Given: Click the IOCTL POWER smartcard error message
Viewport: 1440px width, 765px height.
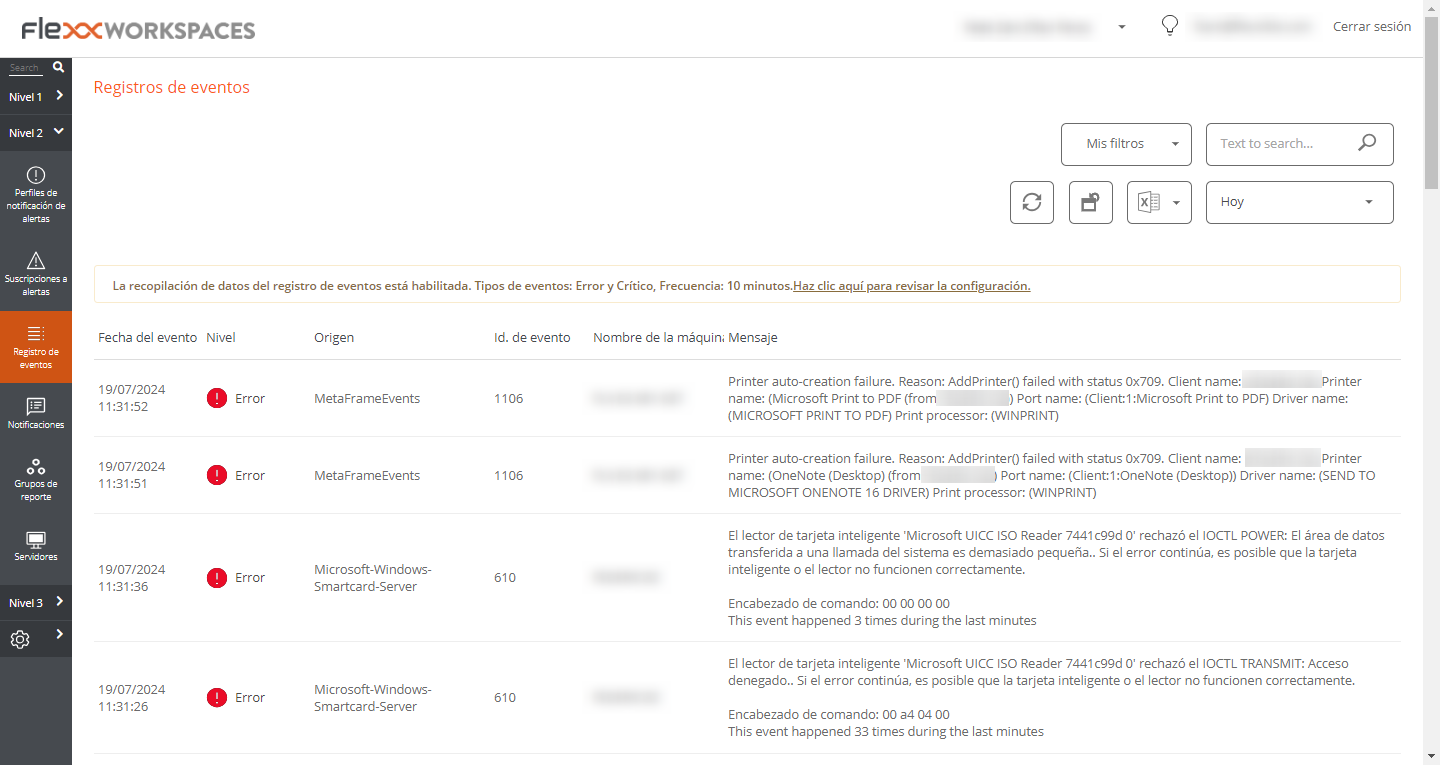Looking at the screenshot, I should 1056,578.
